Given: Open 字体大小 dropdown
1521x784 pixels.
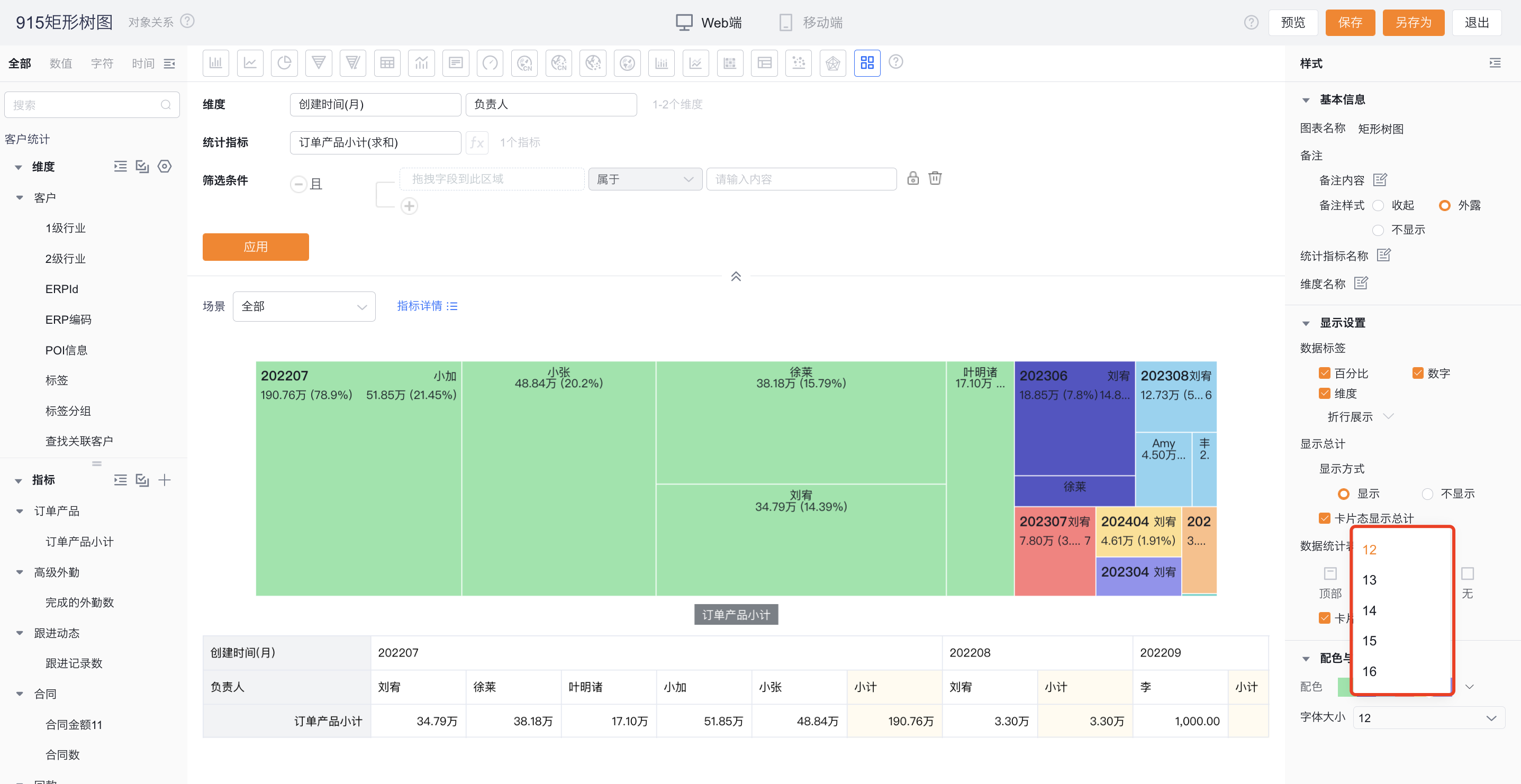Looking at the screenshot, I should pyautogui.click(x=1428, y=718).
